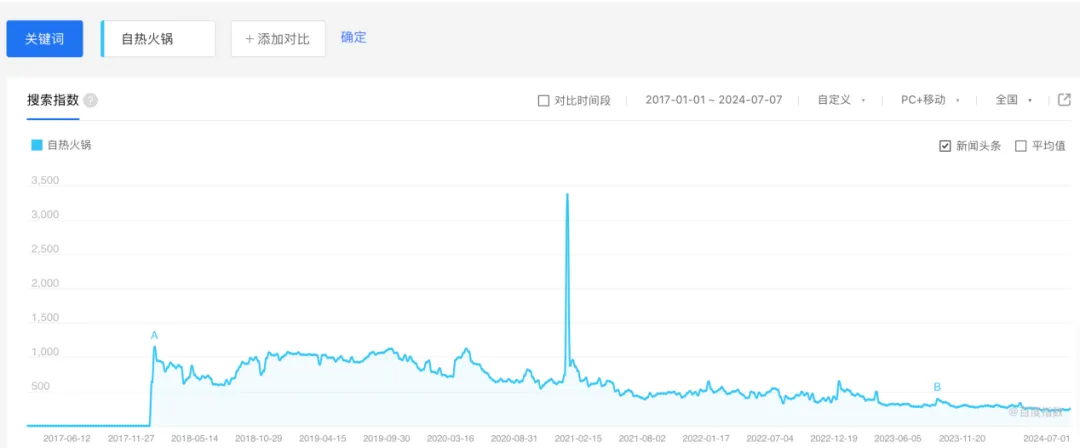
Task: Toggle the 对比时间段 checkbox
Action: (544, 100)
